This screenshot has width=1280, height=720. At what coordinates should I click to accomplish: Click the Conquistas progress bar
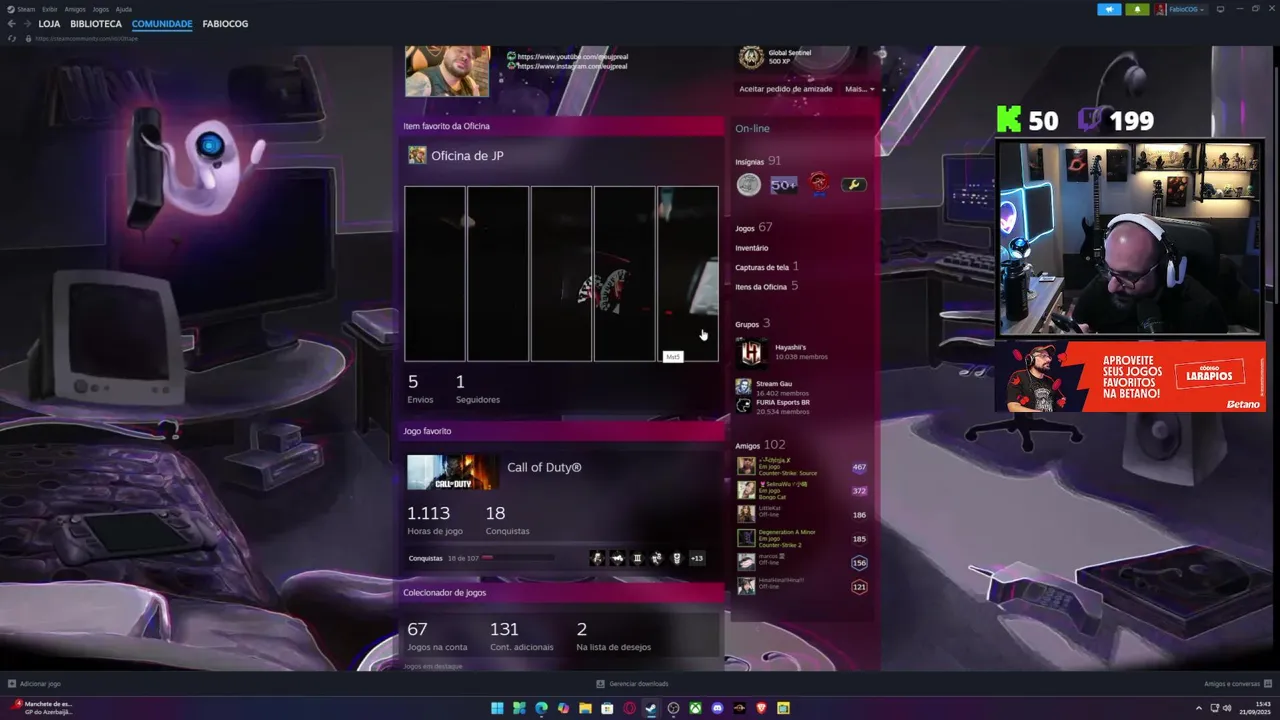click(x=517, y=558)
